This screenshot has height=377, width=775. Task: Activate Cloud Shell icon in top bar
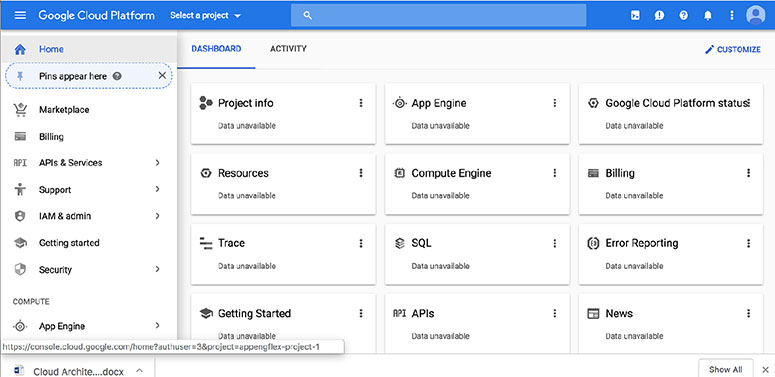point(635,15)
